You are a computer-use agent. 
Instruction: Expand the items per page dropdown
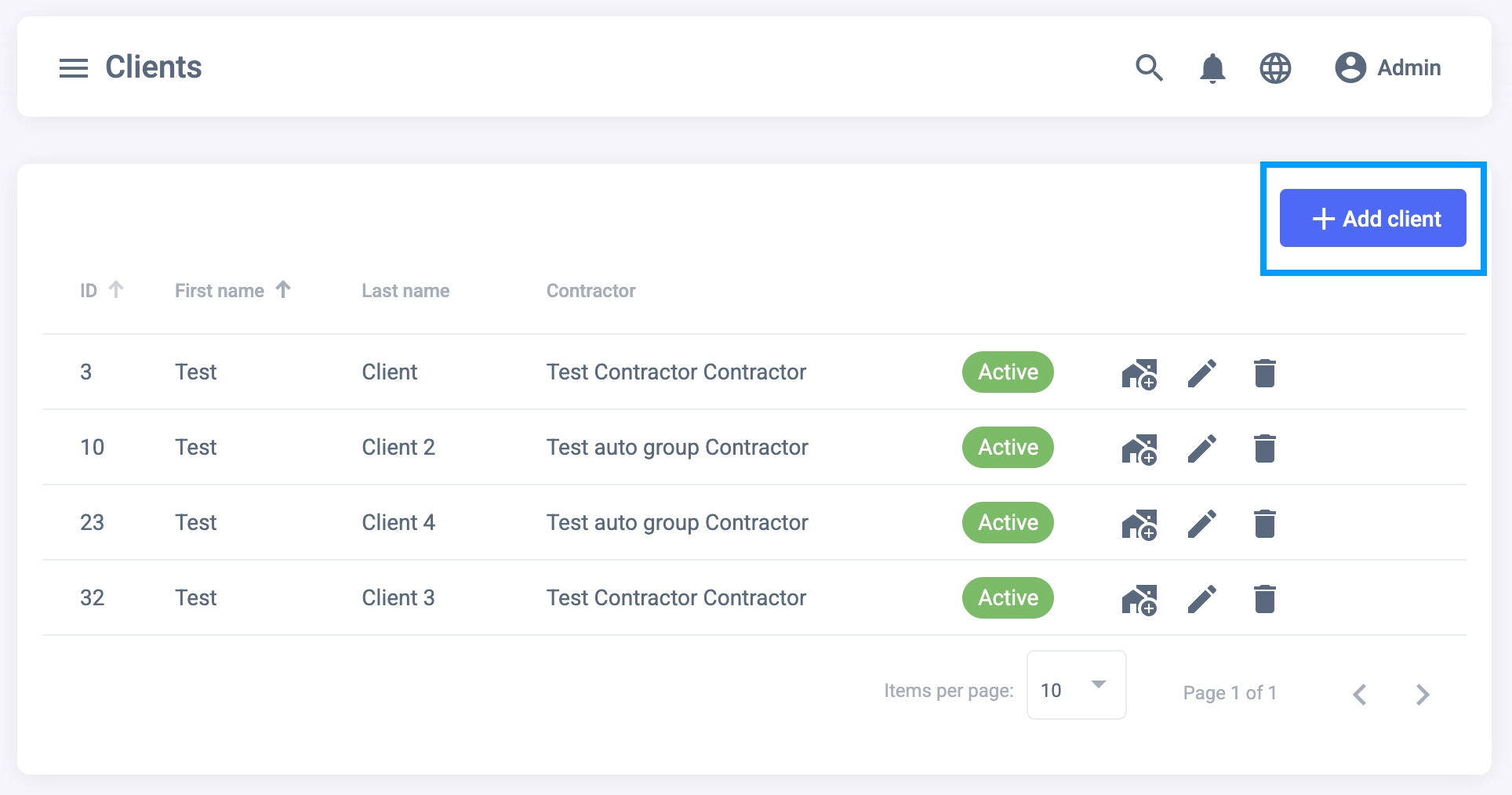pos(1076,685)
